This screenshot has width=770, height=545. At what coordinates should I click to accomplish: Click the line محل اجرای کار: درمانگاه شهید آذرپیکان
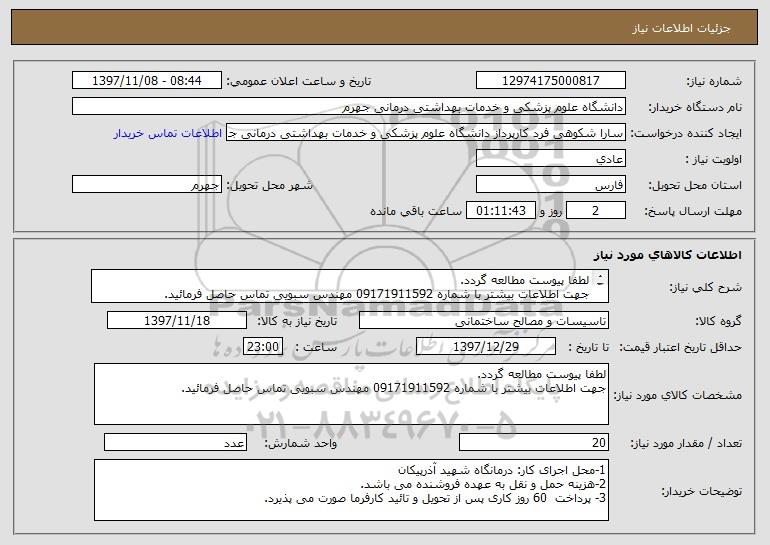[501, 470]
